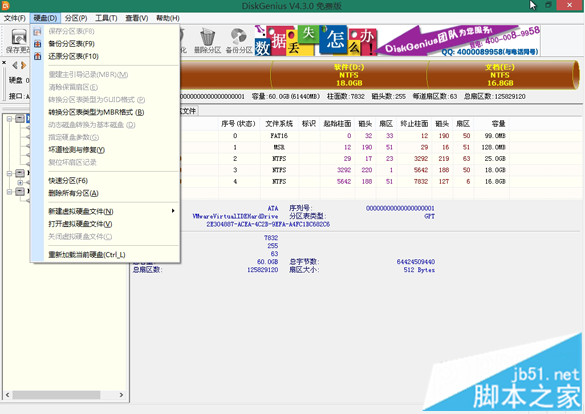This screenshot has height=414, width=585.
Task: Expand the plus node in the disk tree
Action: (x=20, y=182)
